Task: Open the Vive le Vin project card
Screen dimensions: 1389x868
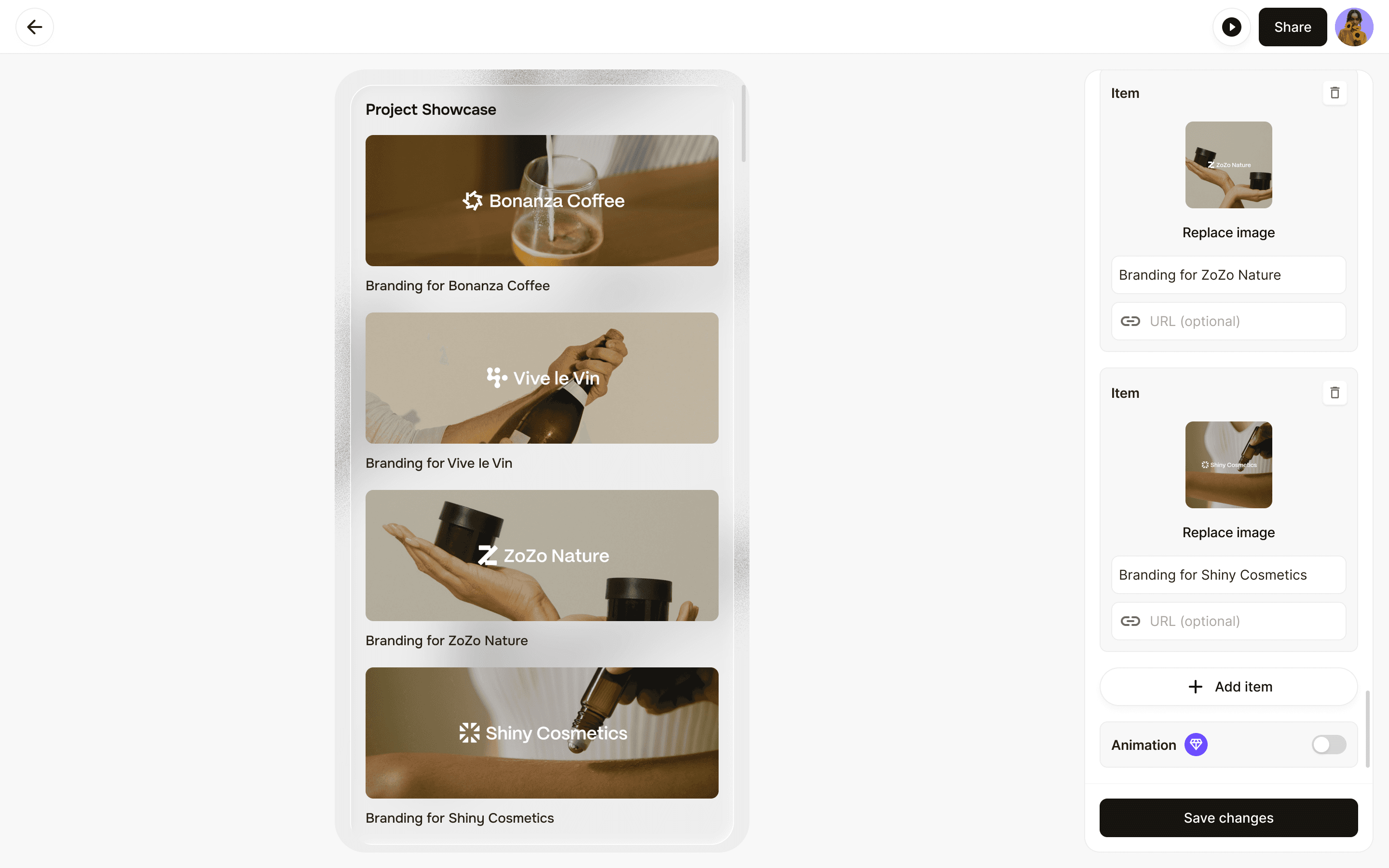Action: [542, 378]
